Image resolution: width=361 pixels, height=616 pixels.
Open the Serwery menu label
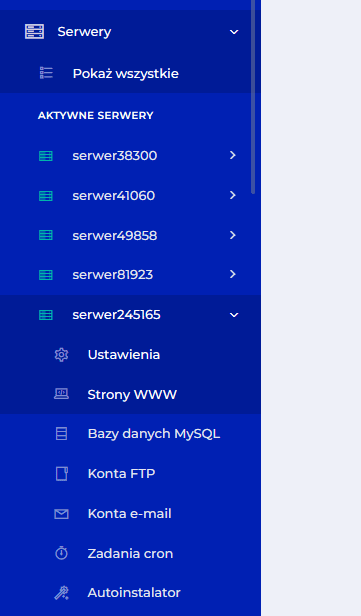(84, 31)
